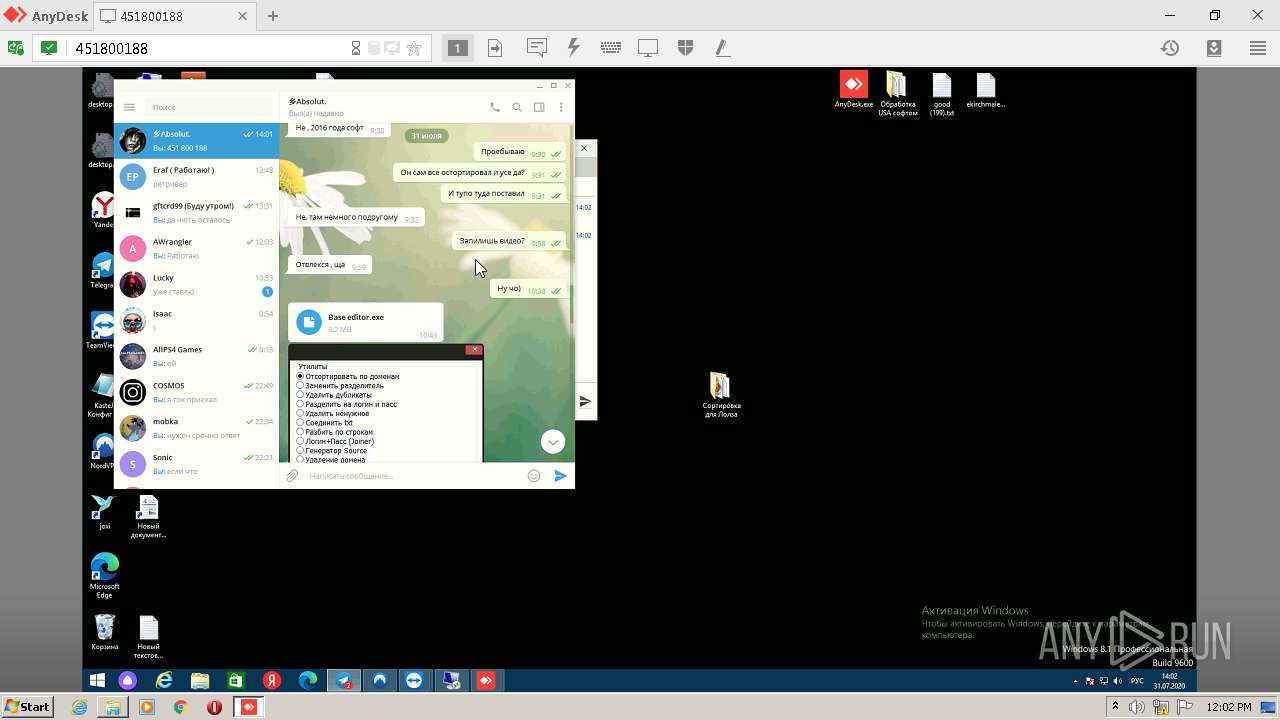Viewport: 1280px width, 720px height.
Task: Open chat options three-dot menu
Action: pos(561,107)
